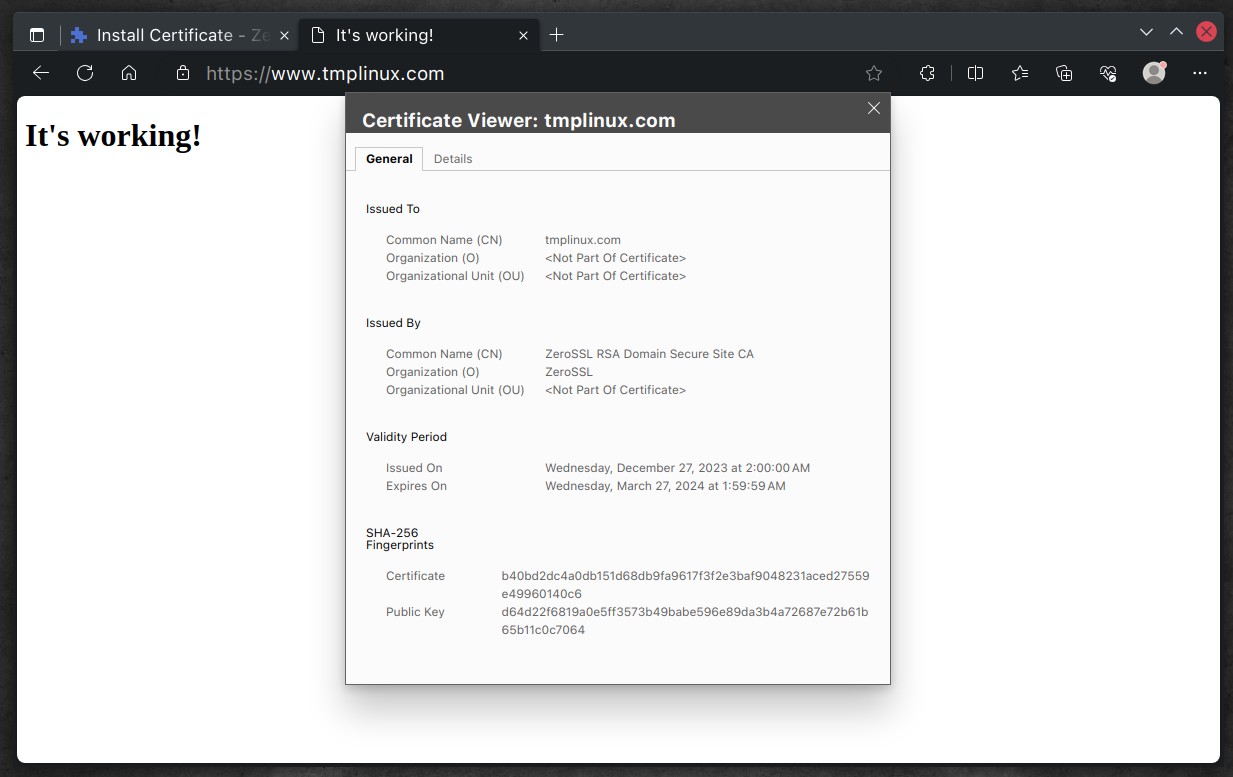Click the padlock site info icon
This screenshot has width=1233, height=777.
[182, 73]
